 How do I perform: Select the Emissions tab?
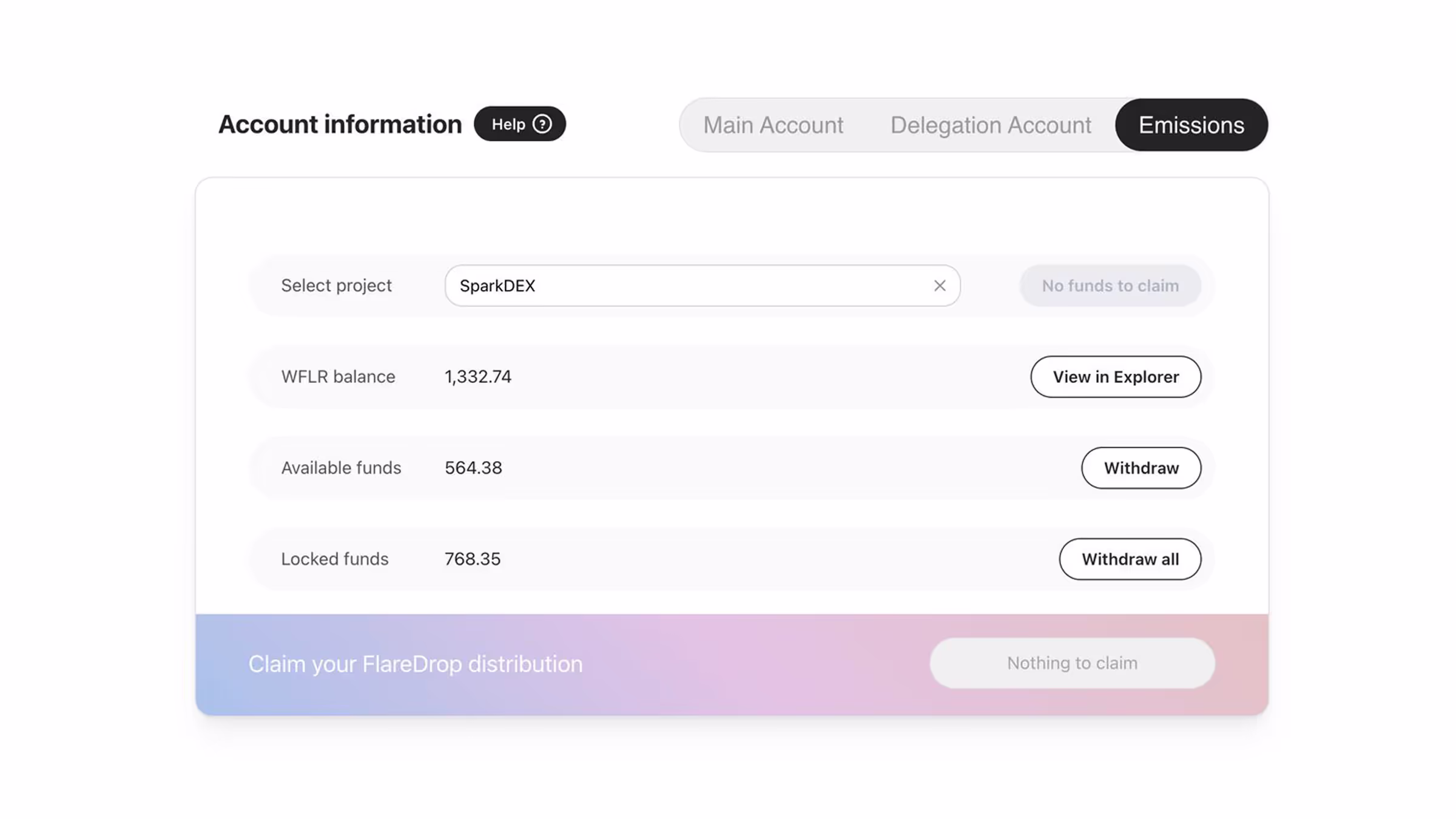point(1191,125)
